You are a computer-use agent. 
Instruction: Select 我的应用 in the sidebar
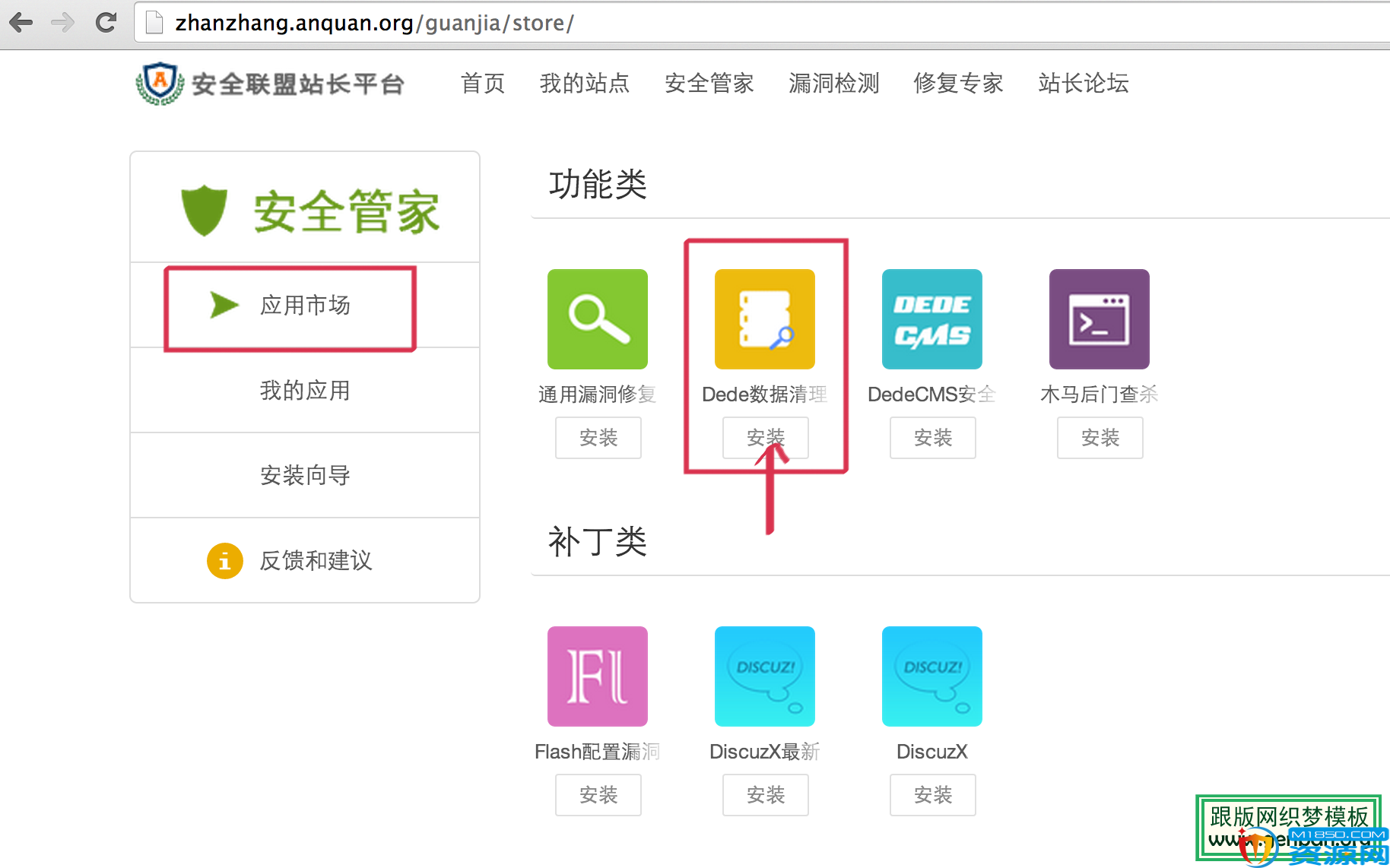(305, 390)
